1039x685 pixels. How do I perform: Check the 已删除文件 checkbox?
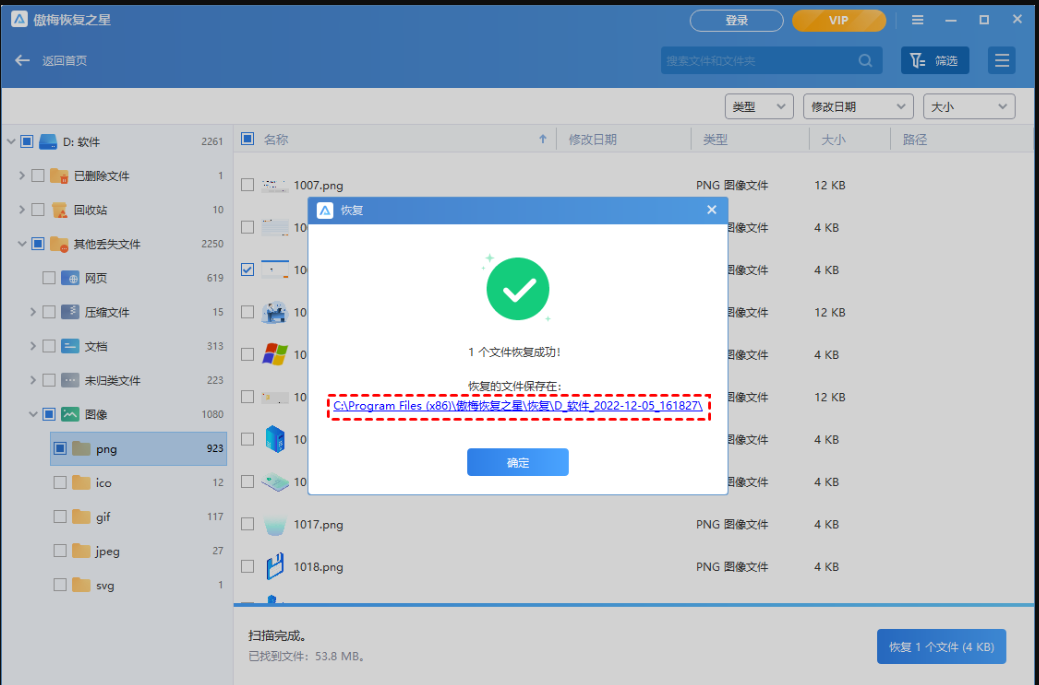[38, 176]
